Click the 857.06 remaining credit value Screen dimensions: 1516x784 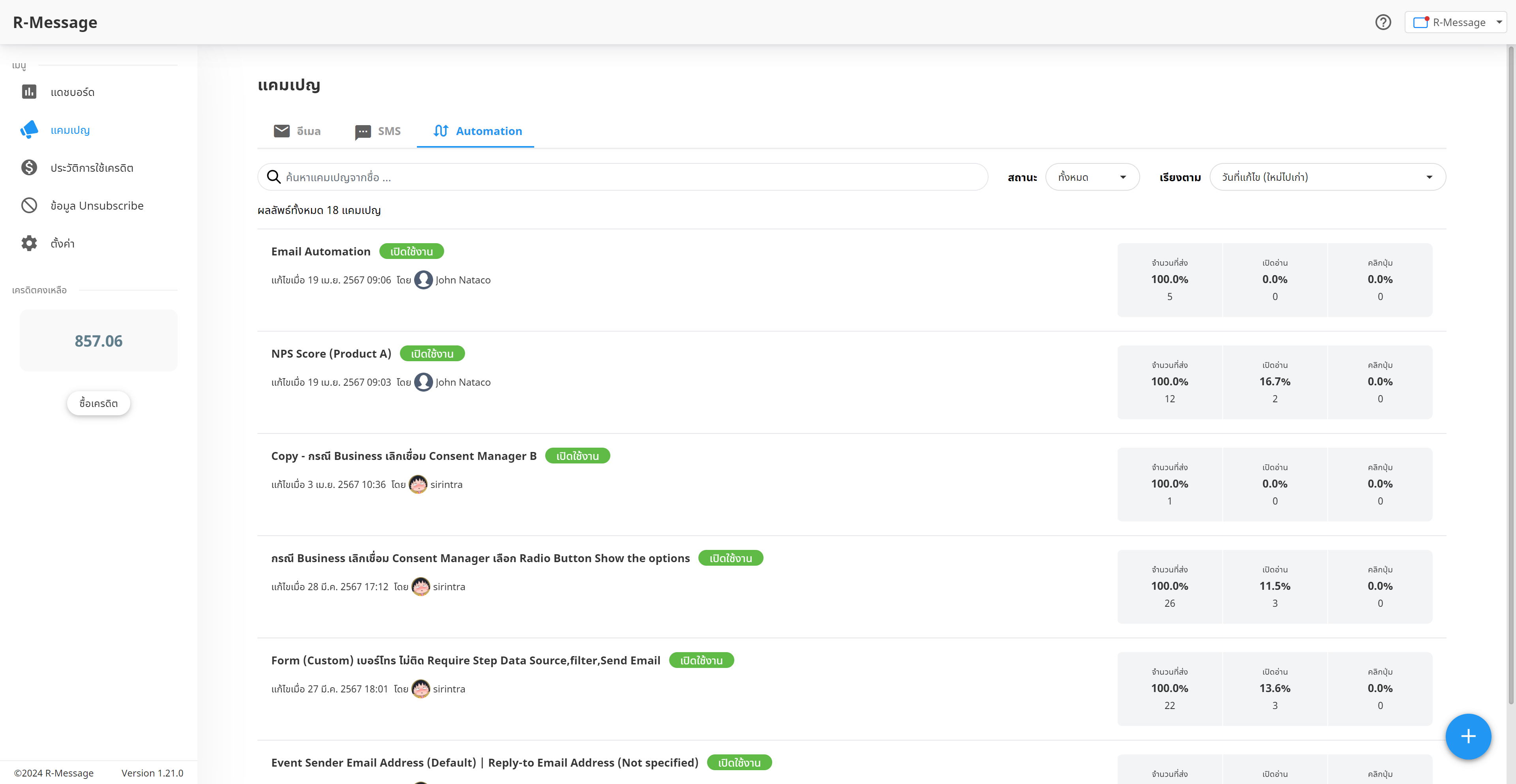(98, 341)
